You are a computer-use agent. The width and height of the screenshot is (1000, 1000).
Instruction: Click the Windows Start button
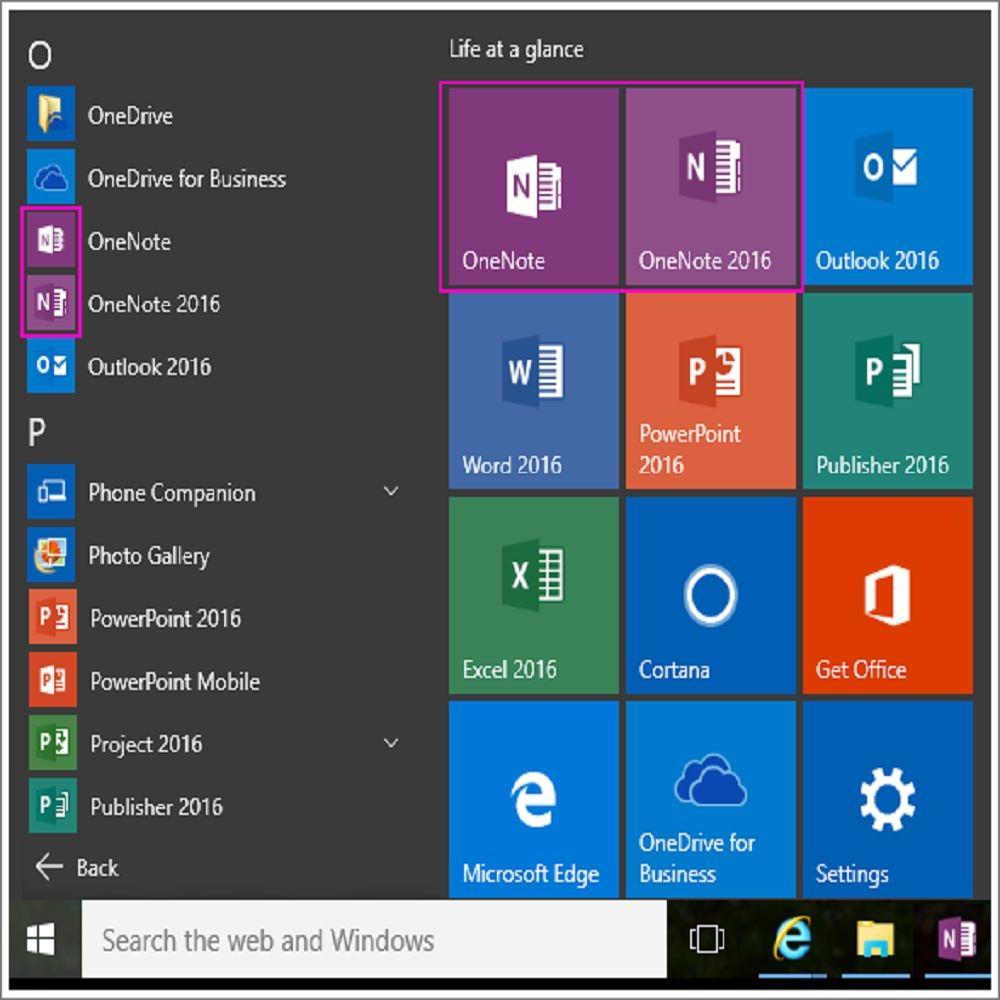41,939
